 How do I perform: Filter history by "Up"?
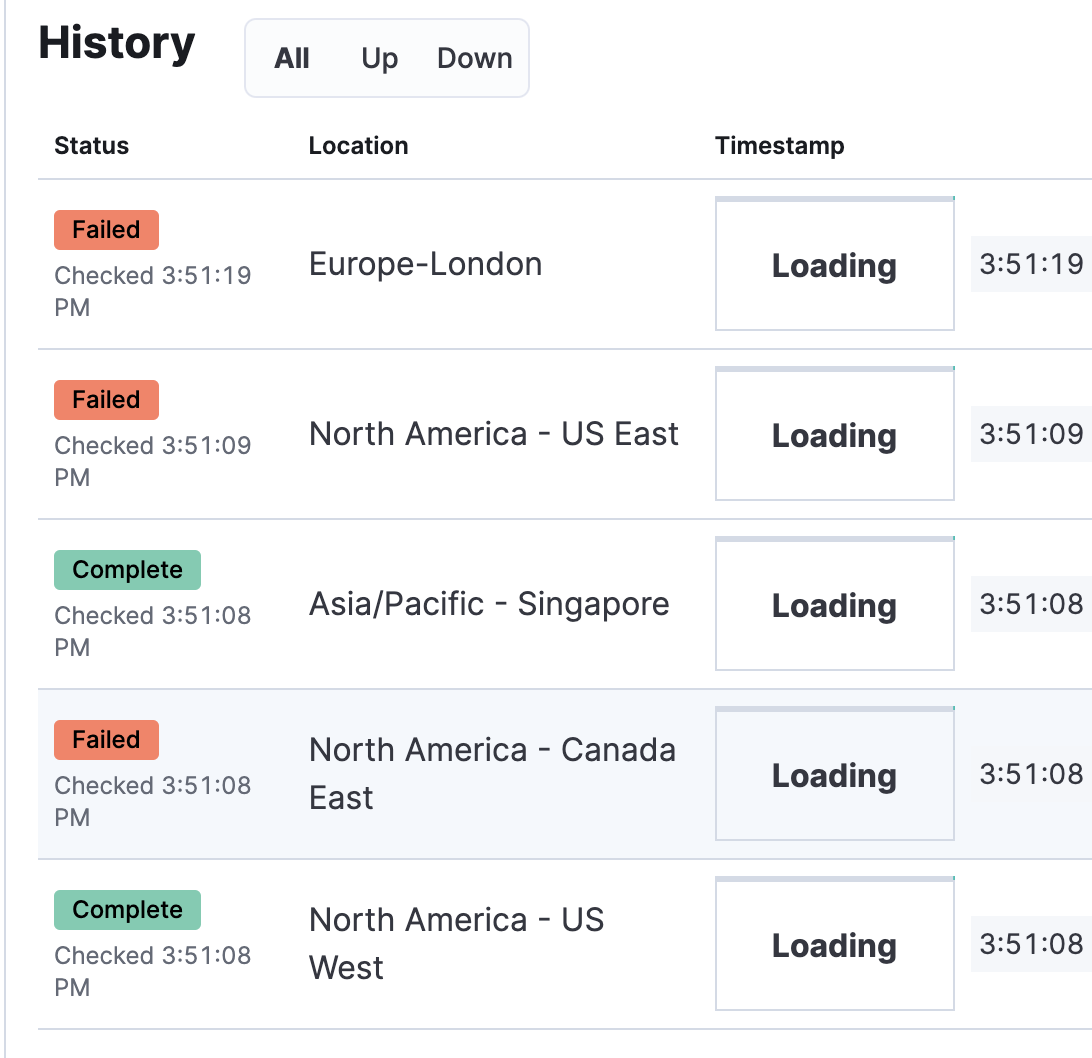[378, 58]
